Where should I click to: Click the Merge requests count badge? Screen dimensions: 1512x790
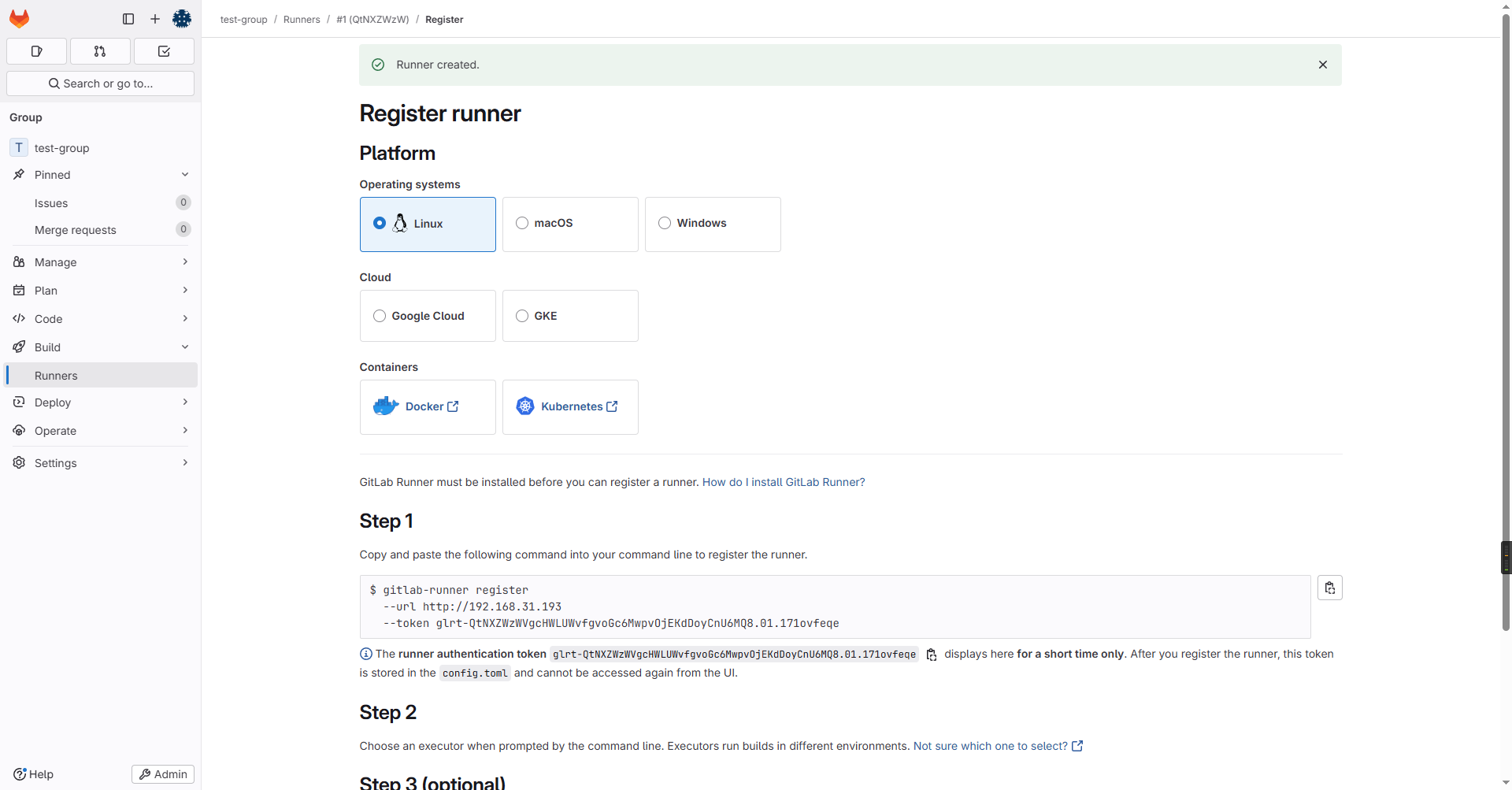click(x=183, y=229)
